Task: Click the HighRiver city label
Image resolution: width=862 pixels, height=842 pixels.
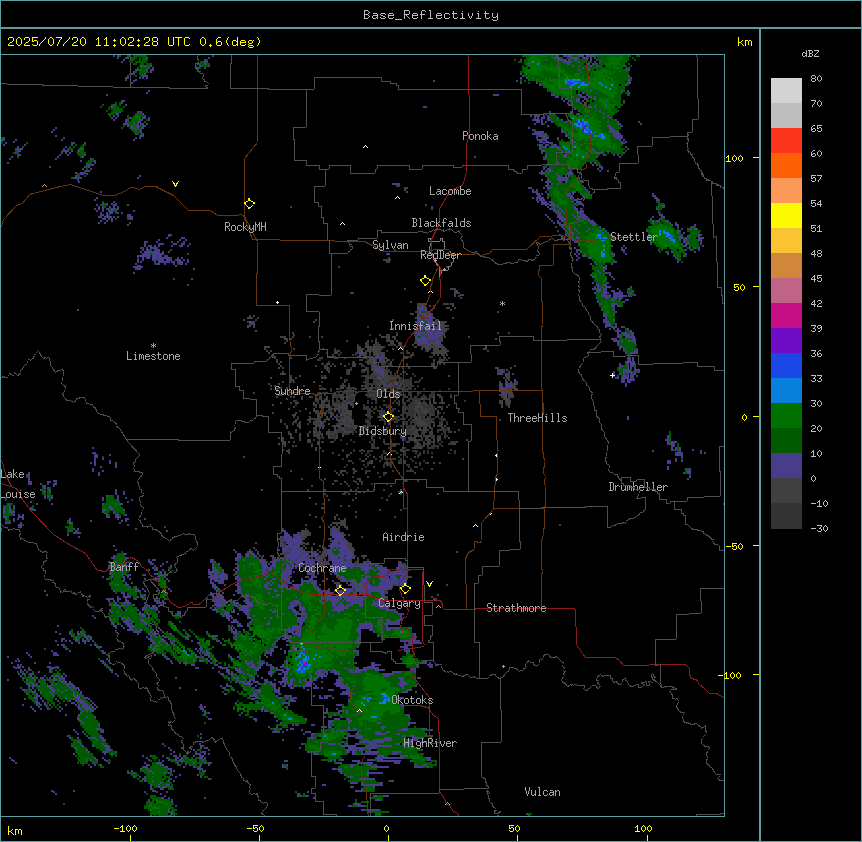Action: (x=430, y=743)
